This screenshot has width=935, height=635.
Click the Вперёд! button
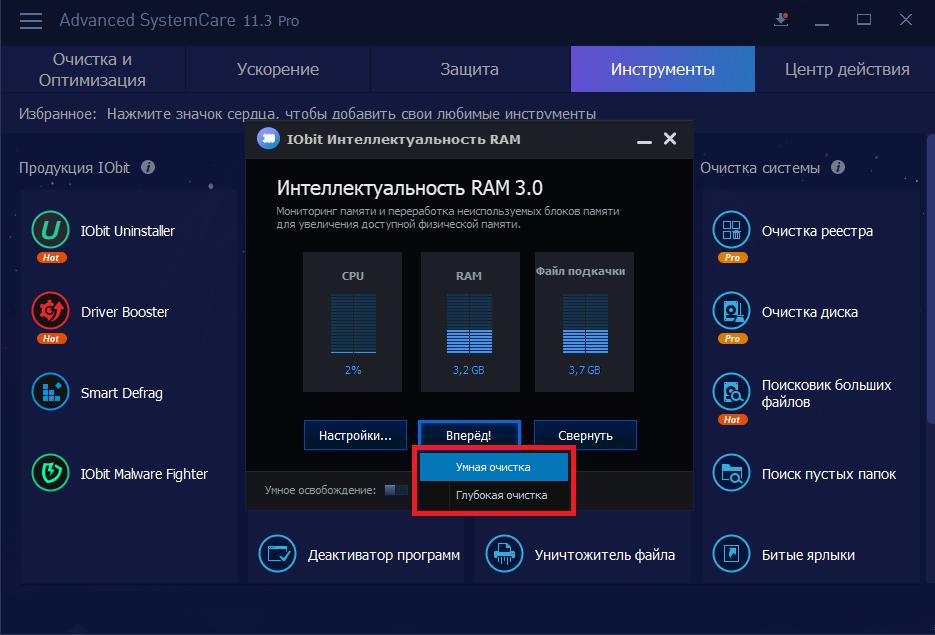tap(469, 435)
